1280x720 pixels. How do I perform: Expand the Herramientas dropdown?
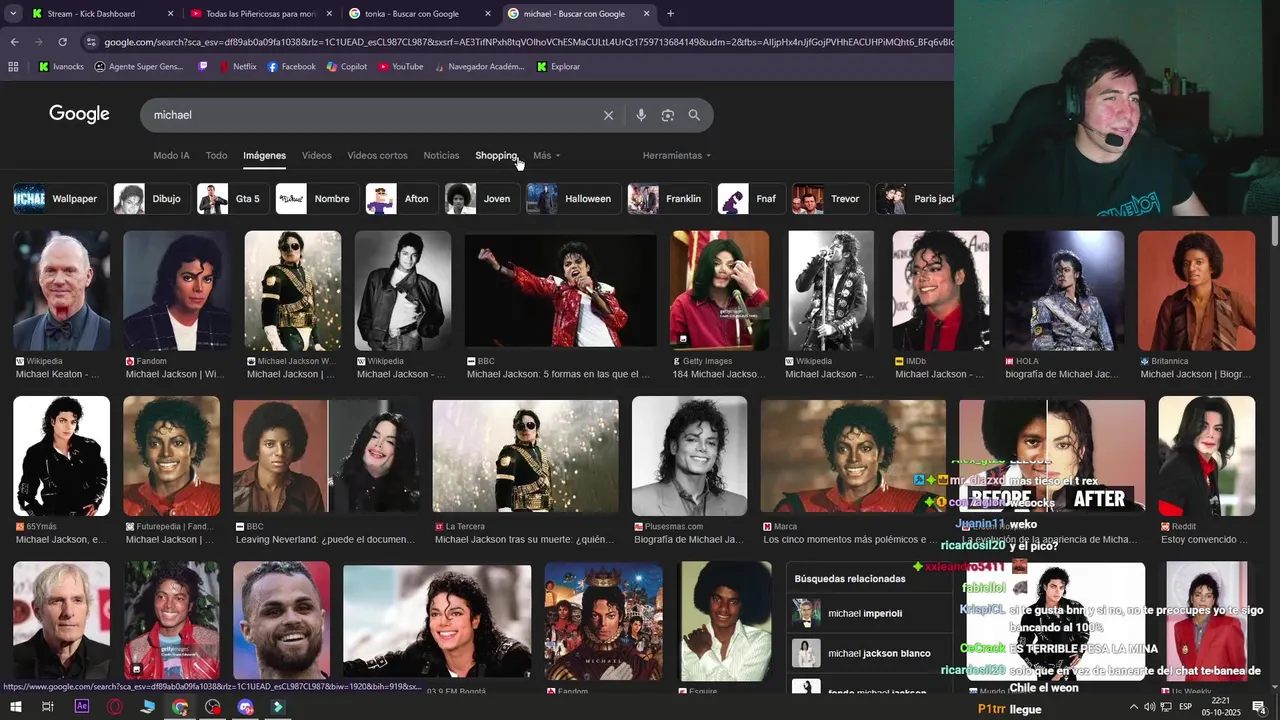pyautogui.click(x=677, y=156)
